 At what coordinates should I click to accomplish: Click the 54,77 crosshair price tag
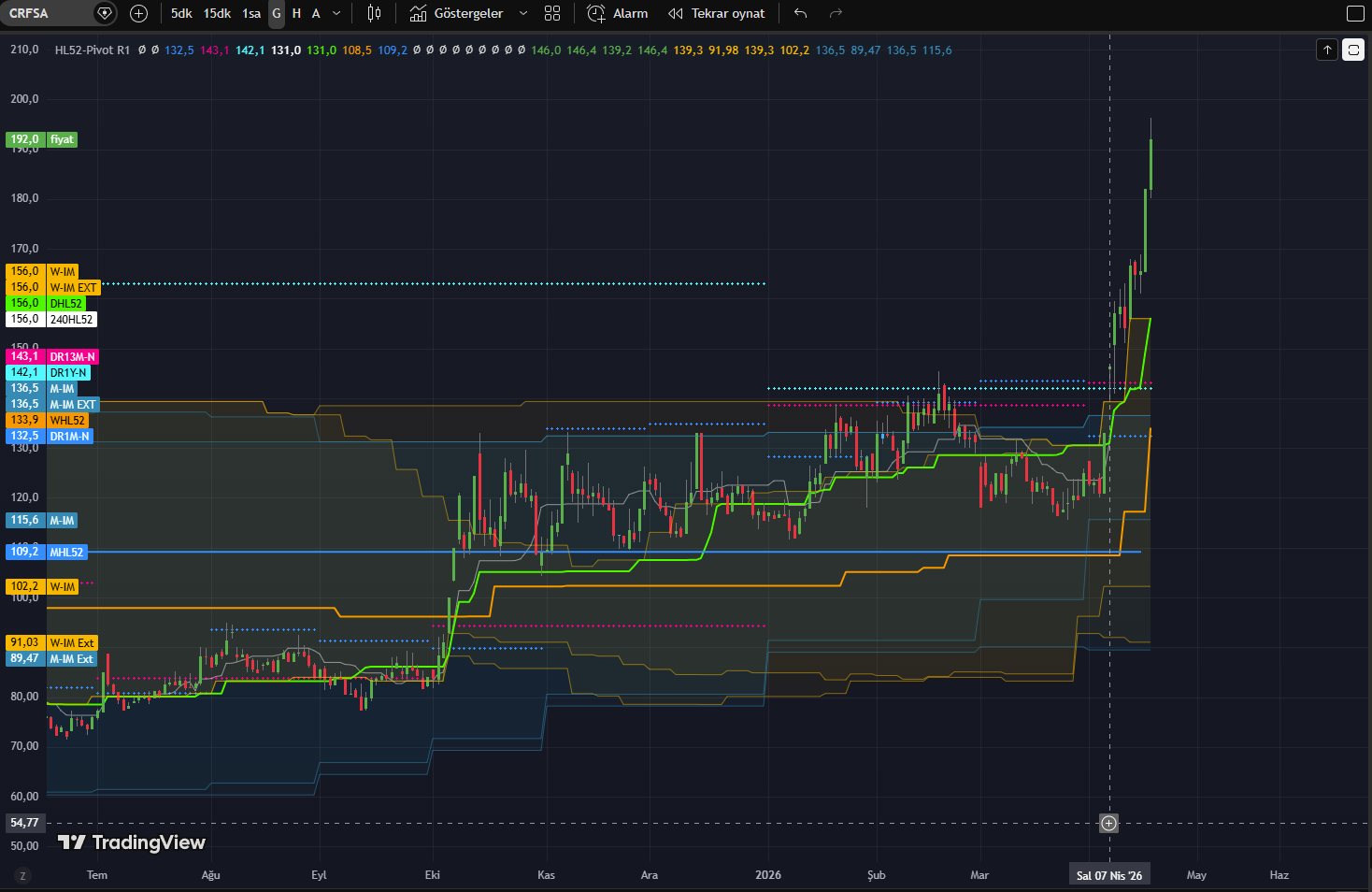pos(25,823)
